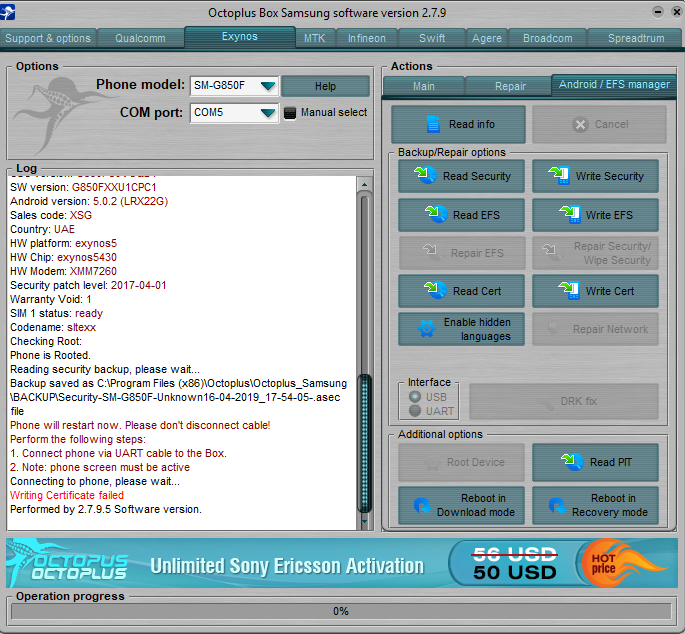Screen dimensions: 685x634
Task: Click the Repair EFS greyed icon
Action: (x=433, y=252)
